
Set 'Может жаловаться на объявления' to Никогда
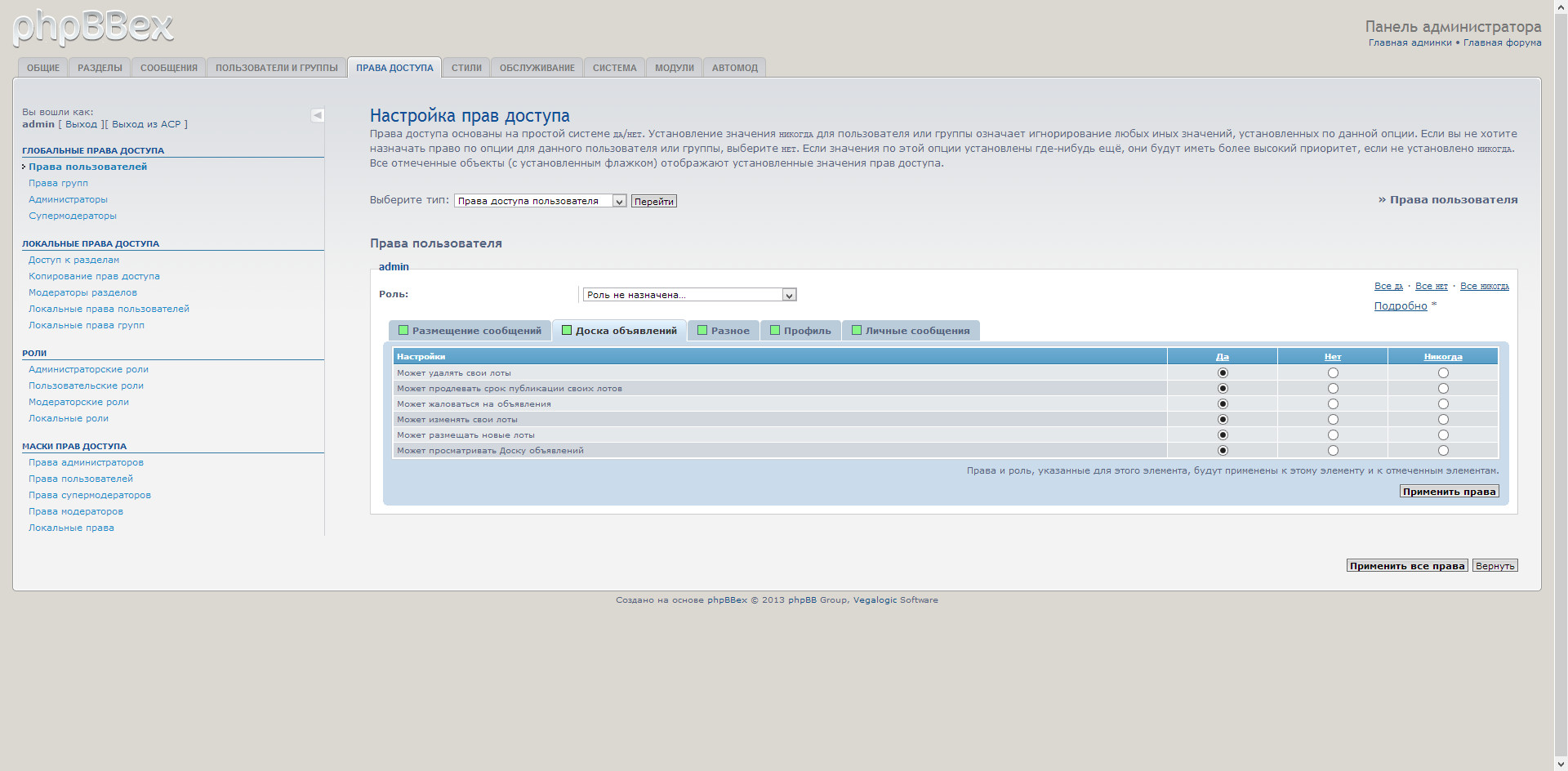point(1443,404)
